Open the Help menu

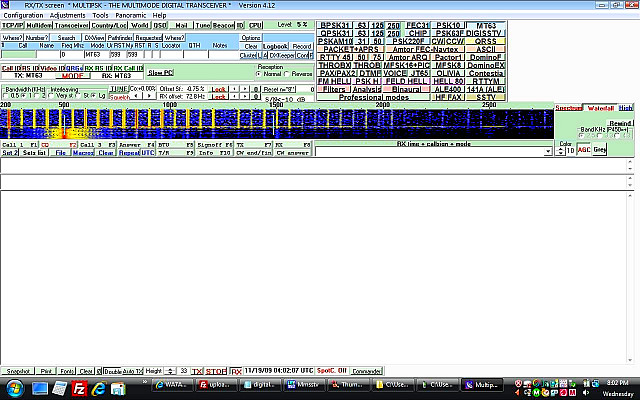pos(159,15)
